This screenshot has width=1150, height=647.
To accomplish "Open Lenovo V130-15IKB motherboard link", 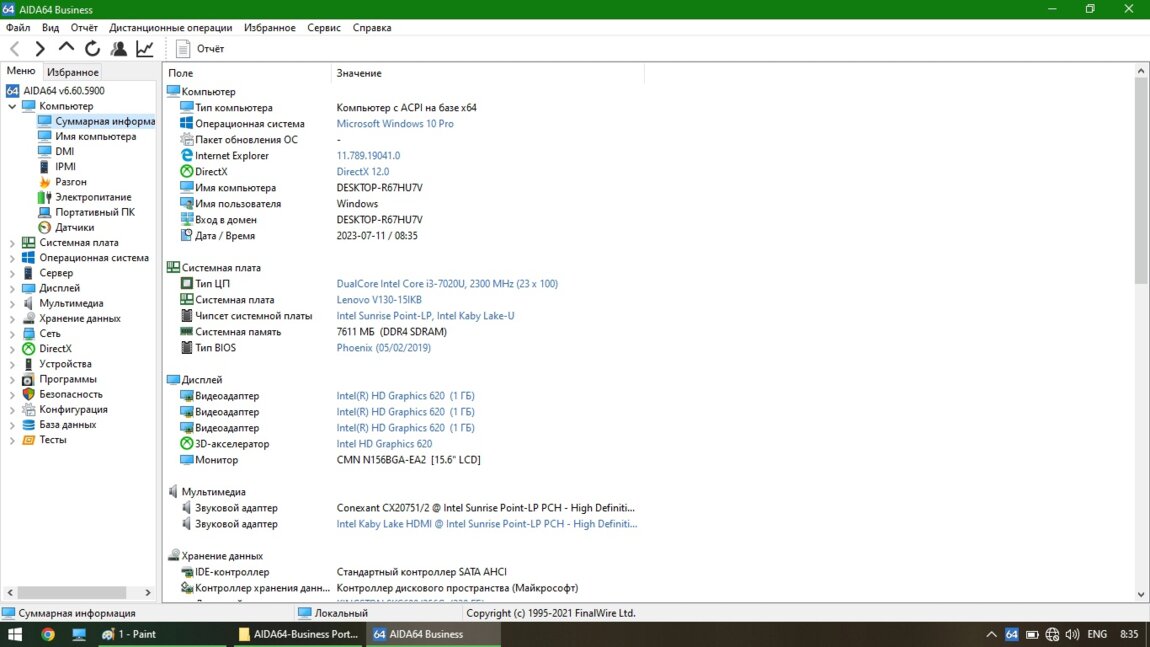I will pos(379,300).
